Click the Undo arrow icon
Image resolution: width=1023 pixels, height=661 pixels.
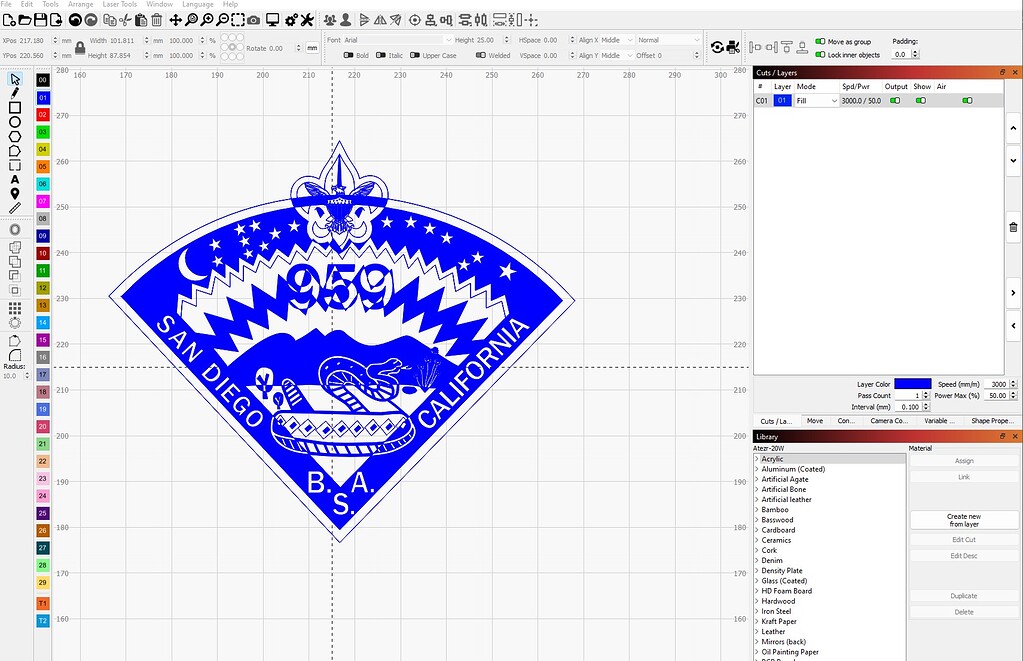click(75, 20)
